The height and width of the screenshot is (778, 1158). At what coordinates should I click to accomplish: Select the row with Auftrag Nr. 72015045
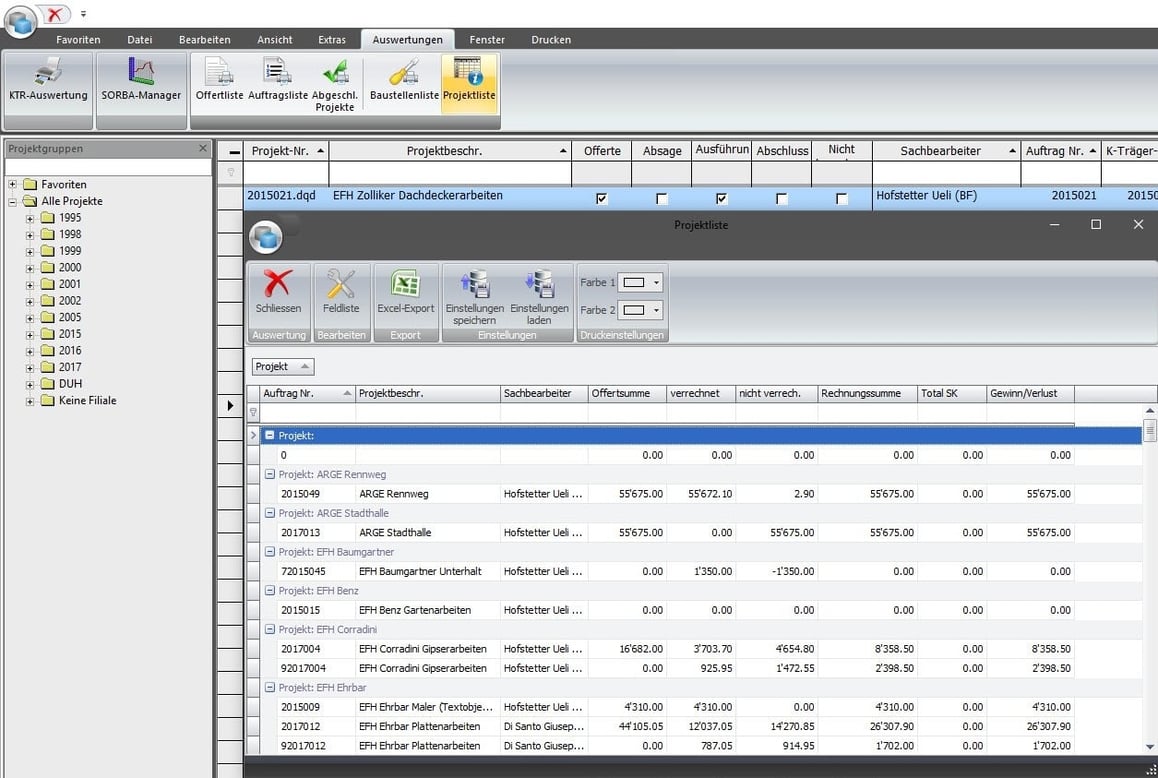[668, 571]
